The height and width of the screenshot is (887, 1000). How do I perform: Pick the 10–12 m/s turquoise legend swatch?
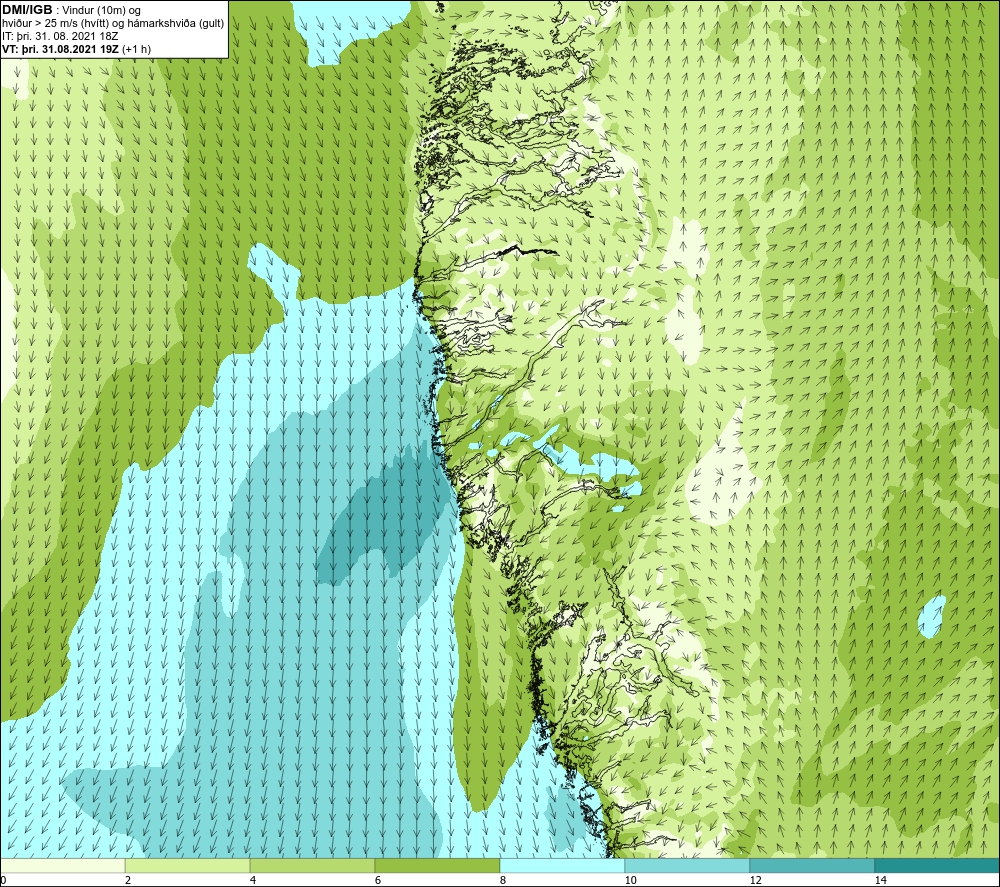pos(688,865)
